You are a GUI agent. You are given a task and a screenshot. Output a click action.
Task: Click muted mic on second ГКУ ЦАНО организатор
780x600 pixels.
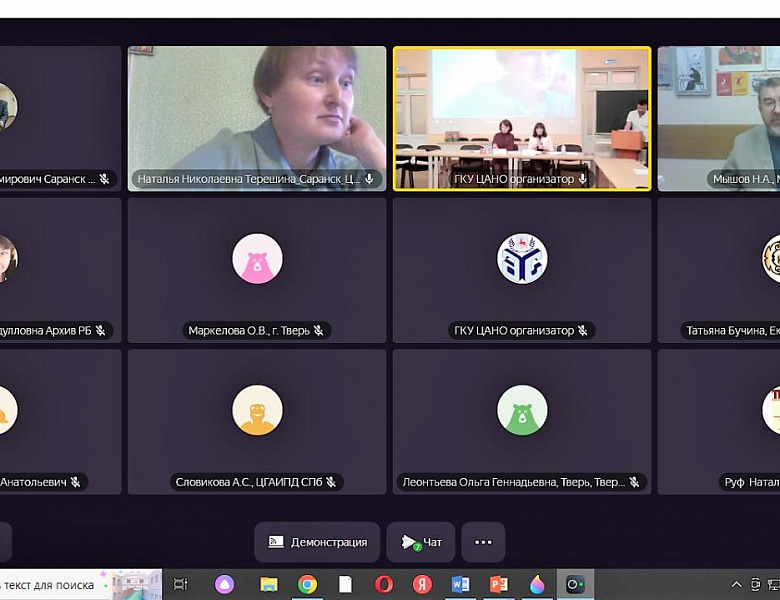(583, 330)
